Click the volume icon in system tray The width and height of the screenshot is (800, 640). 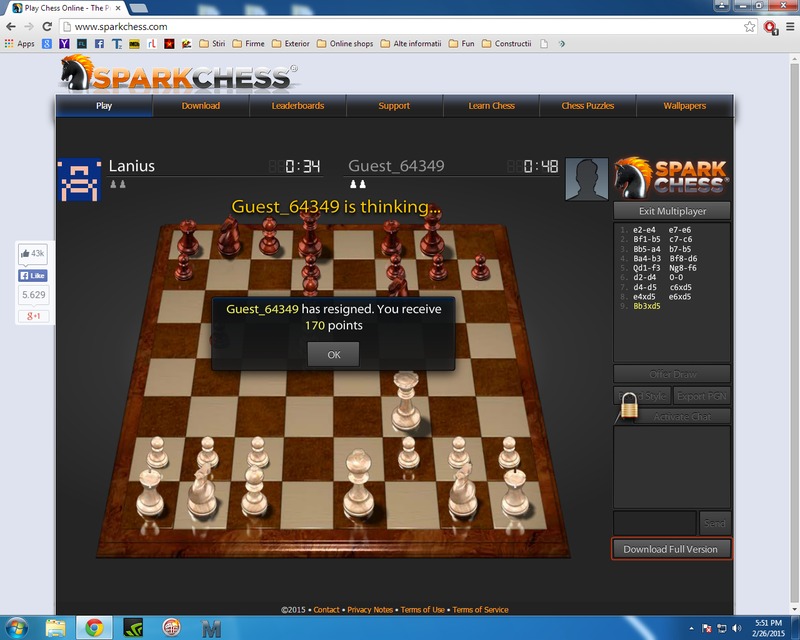coord(737,628)
